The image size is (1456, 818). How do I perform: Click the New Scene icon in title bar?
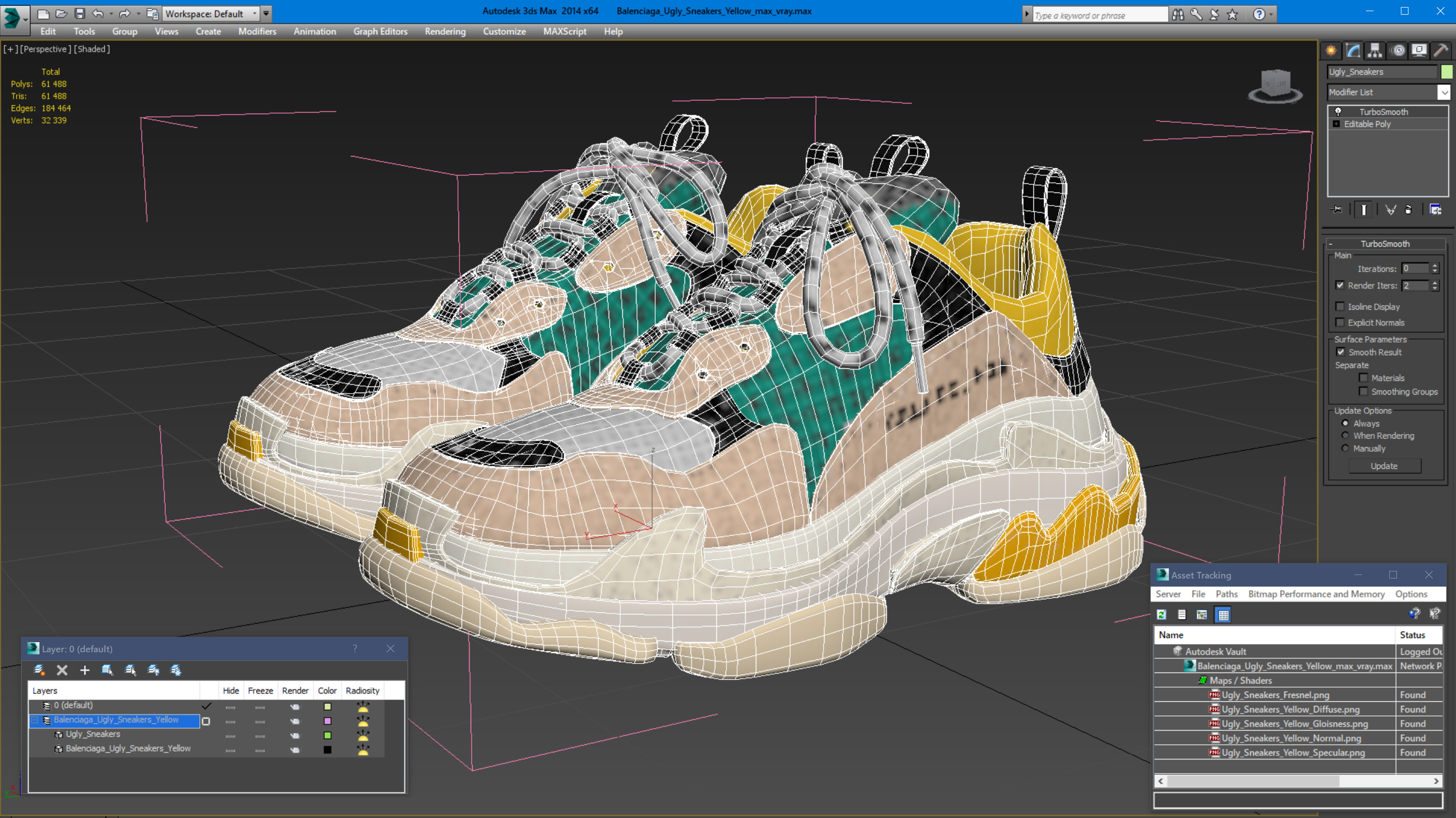click(x=43, y=14)
